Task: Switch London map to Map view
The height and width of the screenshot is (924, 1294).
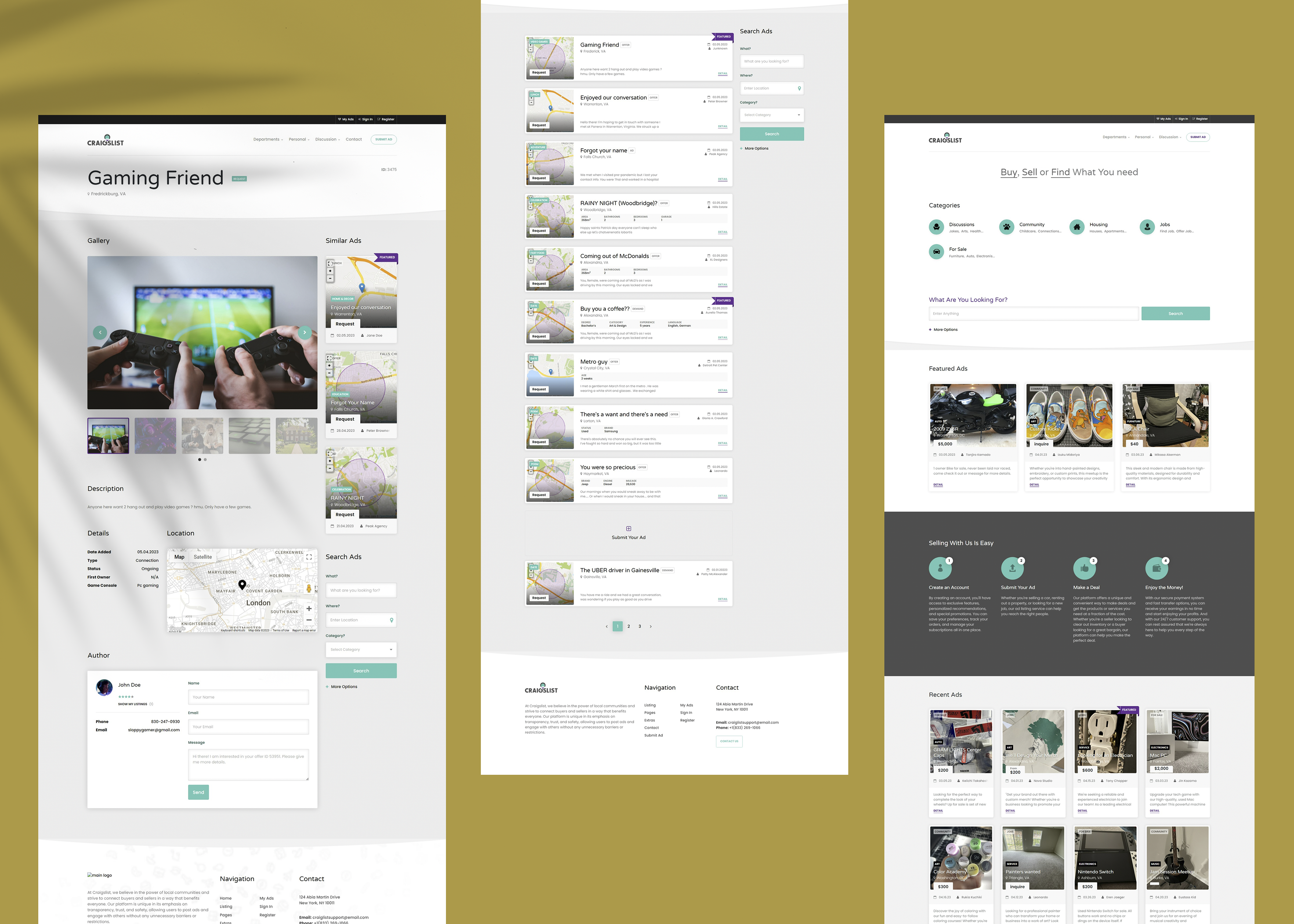Action: coord(179,557)
